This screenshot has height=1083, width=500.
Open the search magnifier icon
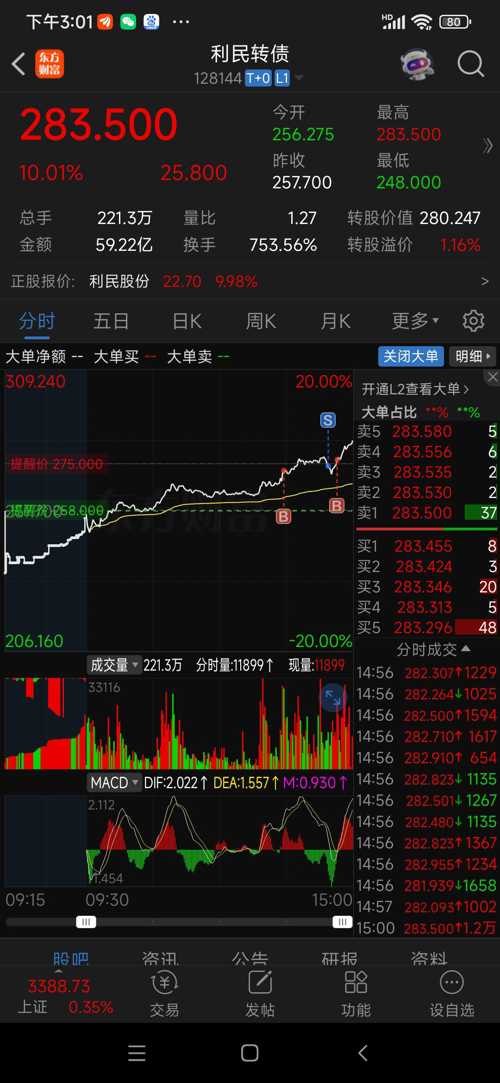(470, 64)
